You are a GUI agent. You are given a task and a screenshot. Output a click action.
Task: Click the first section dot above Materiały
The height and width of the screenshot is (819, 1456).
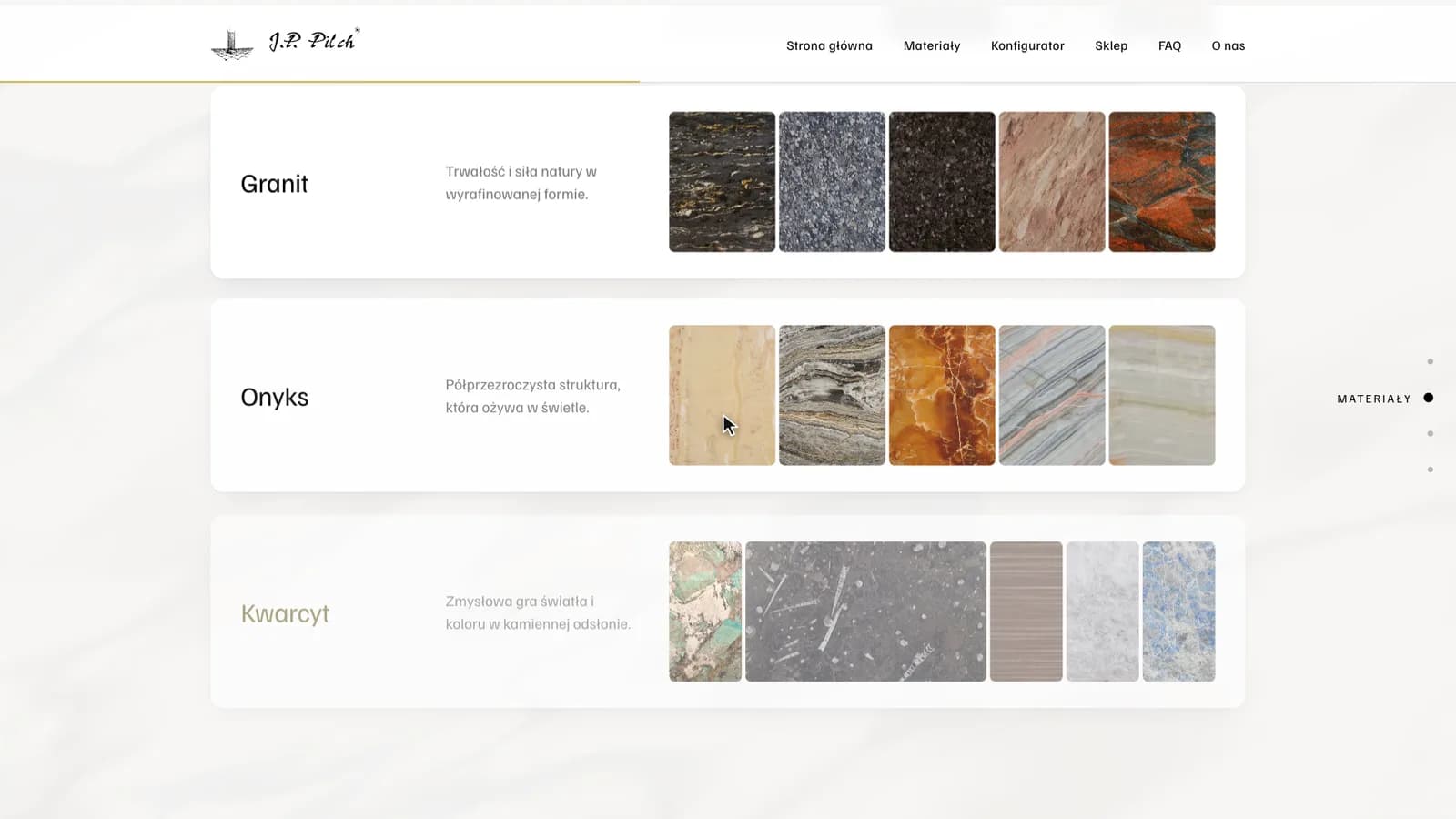tap(1430, 362)
